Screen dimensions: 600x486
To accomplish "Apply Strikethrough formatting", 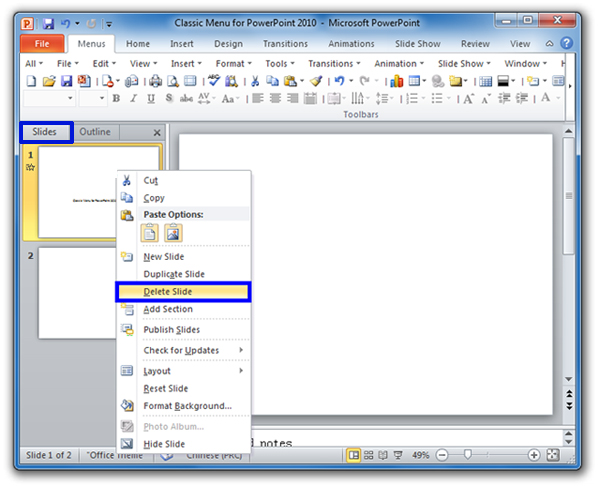I will pyautogui.click(x=186, y=99).
